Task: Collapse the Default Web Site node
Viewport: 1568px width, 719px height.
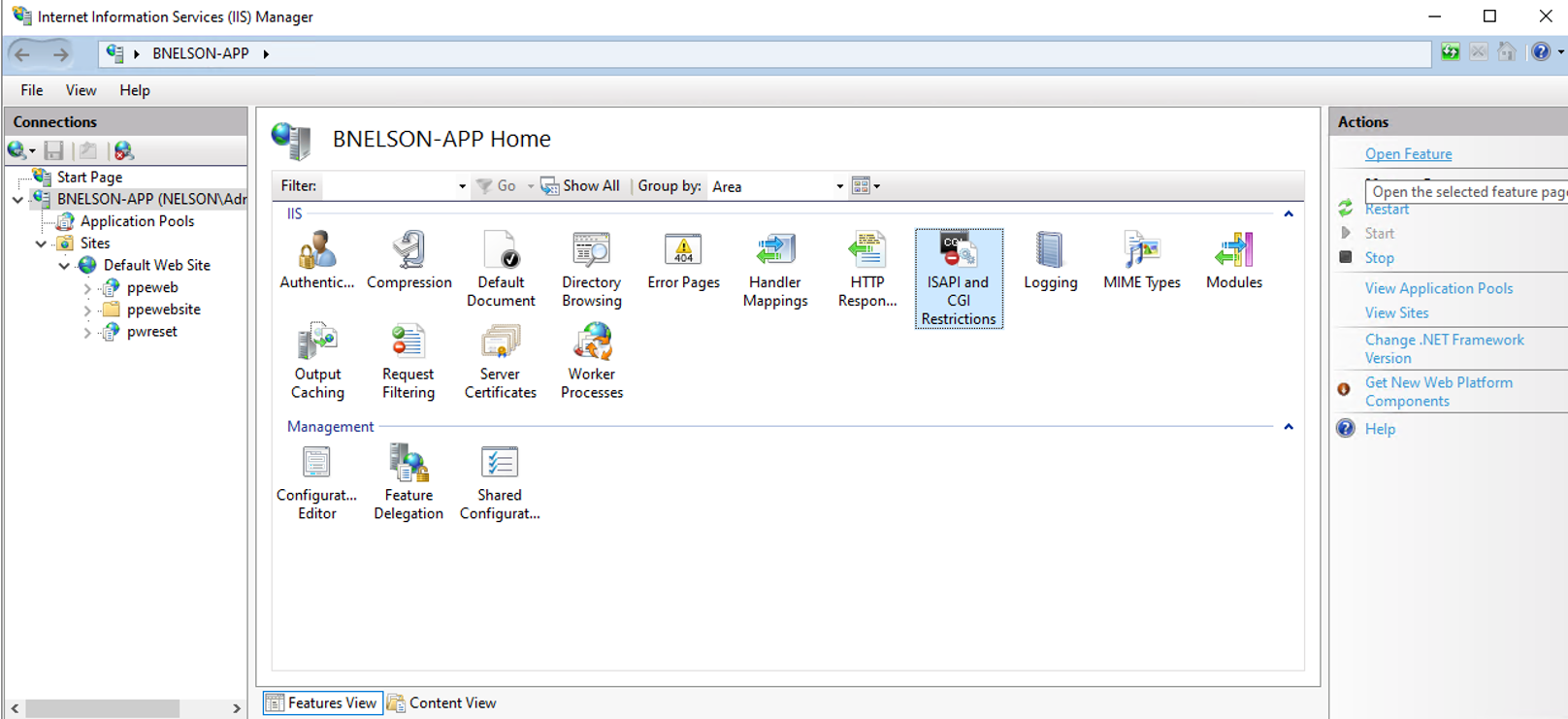Action: click(64, 266)
